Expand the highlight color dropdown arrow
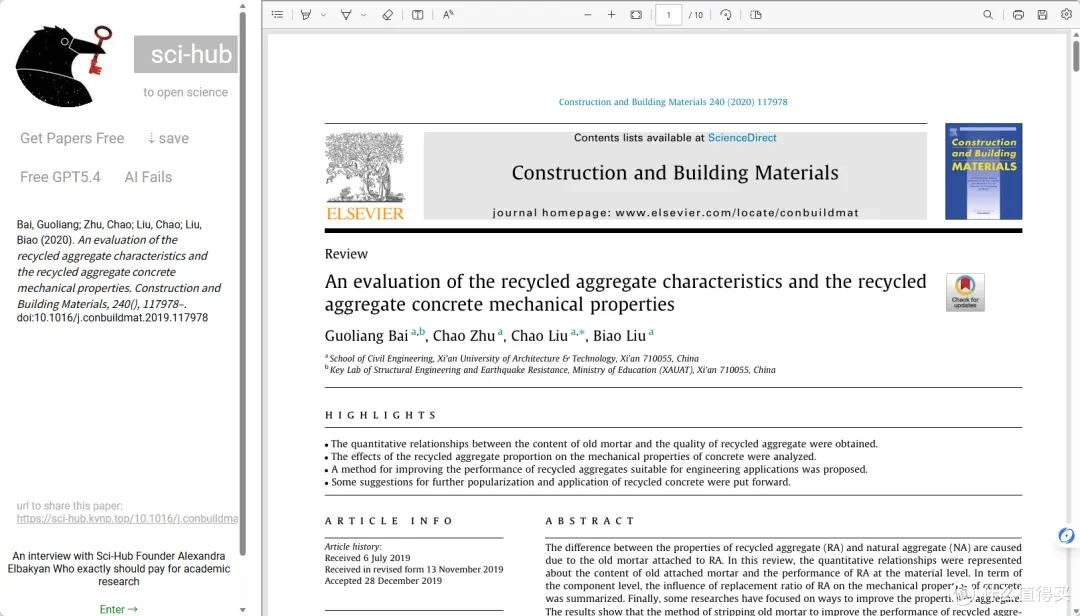The width and height of the screenshot is (1080, 616). (324, 14)
